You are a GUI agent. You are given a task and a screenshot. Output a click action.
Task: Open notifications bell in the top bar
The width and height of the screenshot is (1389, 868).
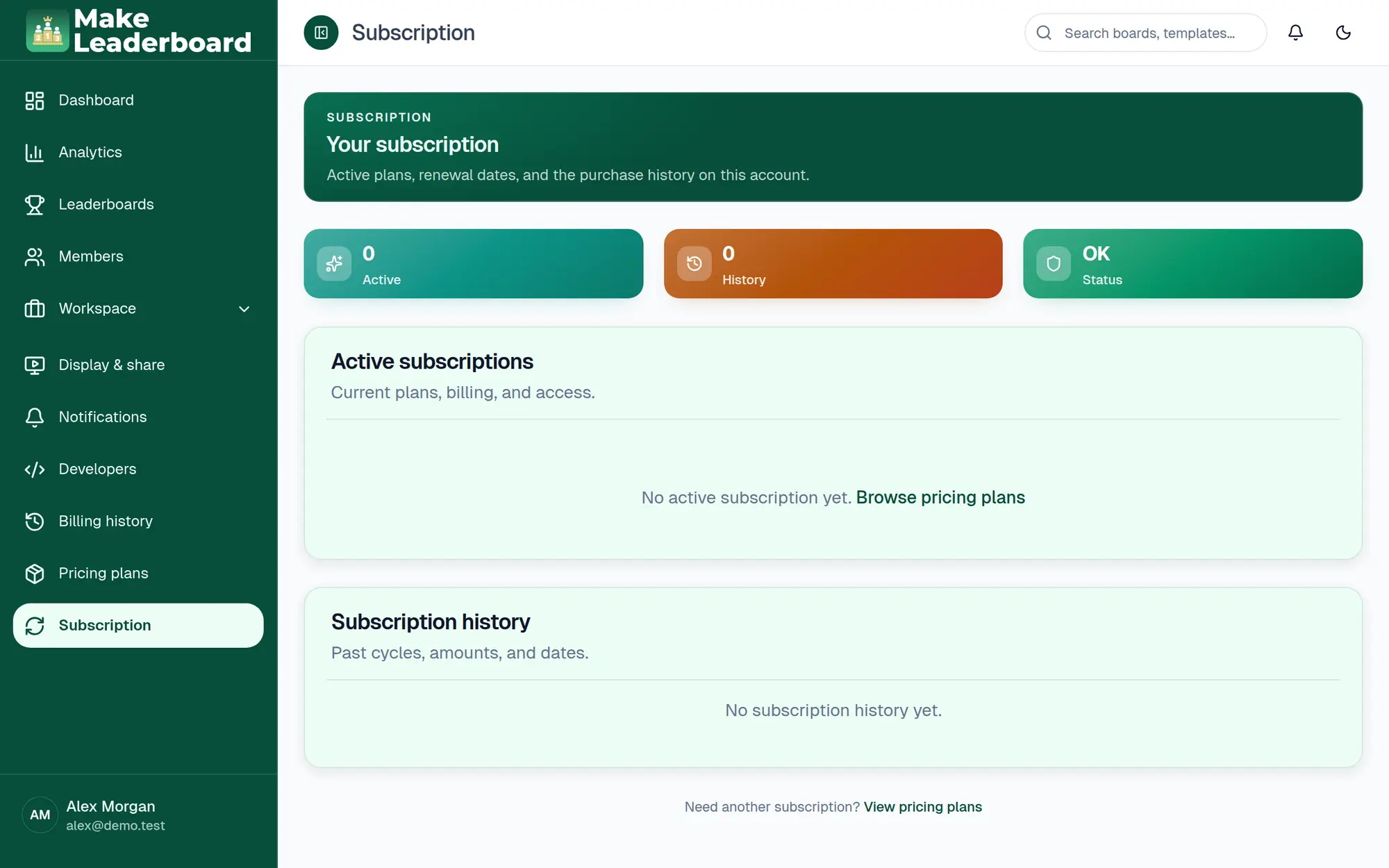pyautogui.click(x=1295, y=33)
